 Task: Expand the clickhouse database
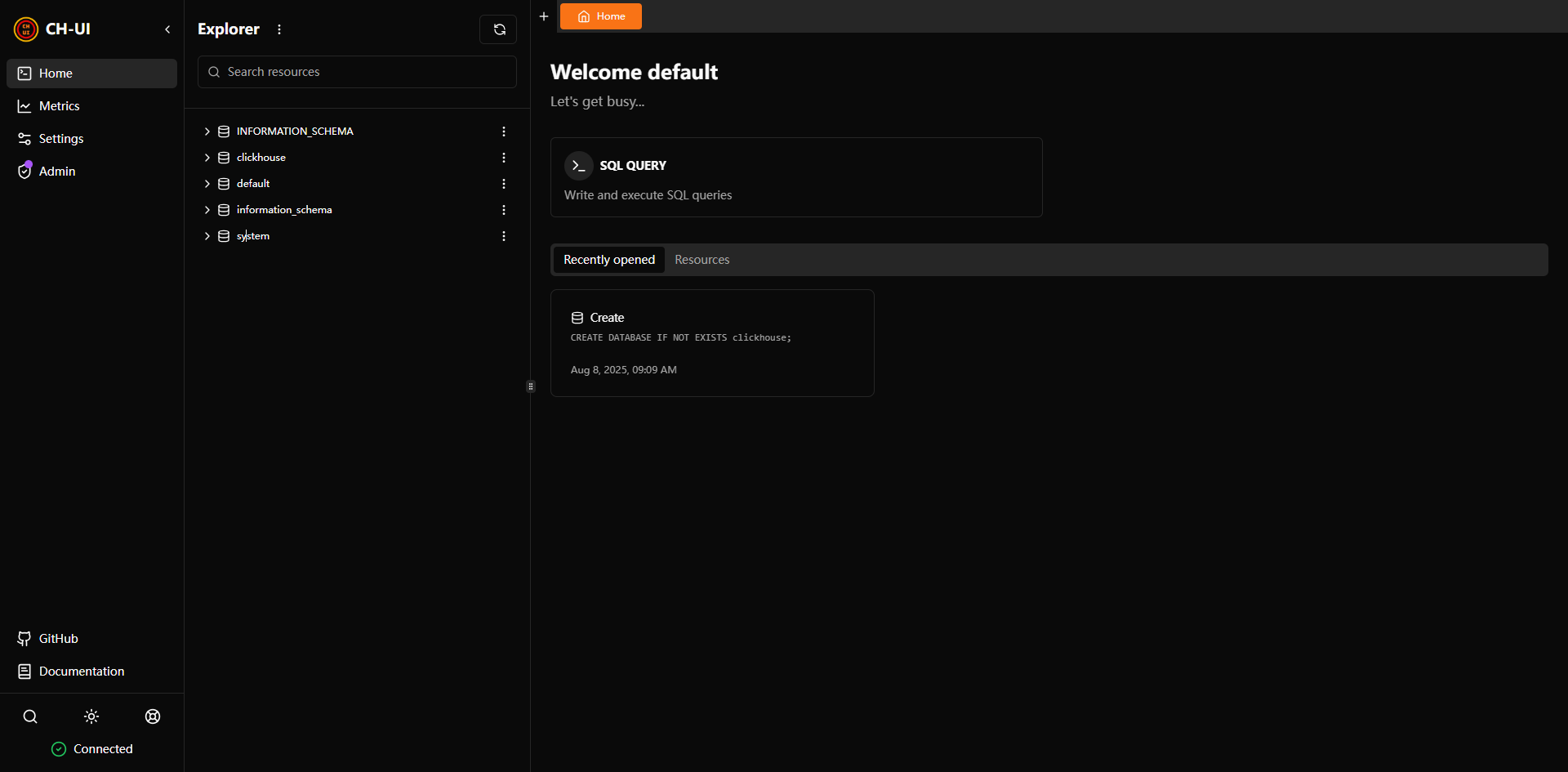point(207,158)
